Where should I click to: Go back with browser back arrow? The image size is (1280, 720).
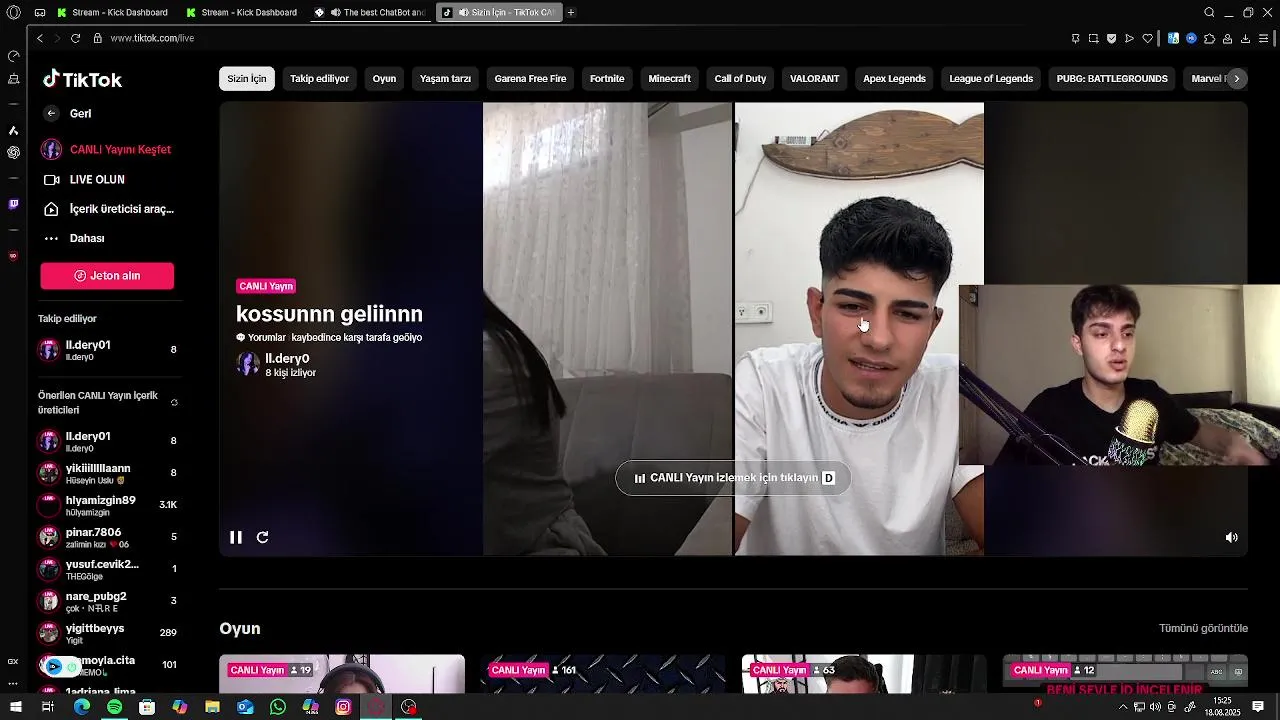[x=40, y=38]
